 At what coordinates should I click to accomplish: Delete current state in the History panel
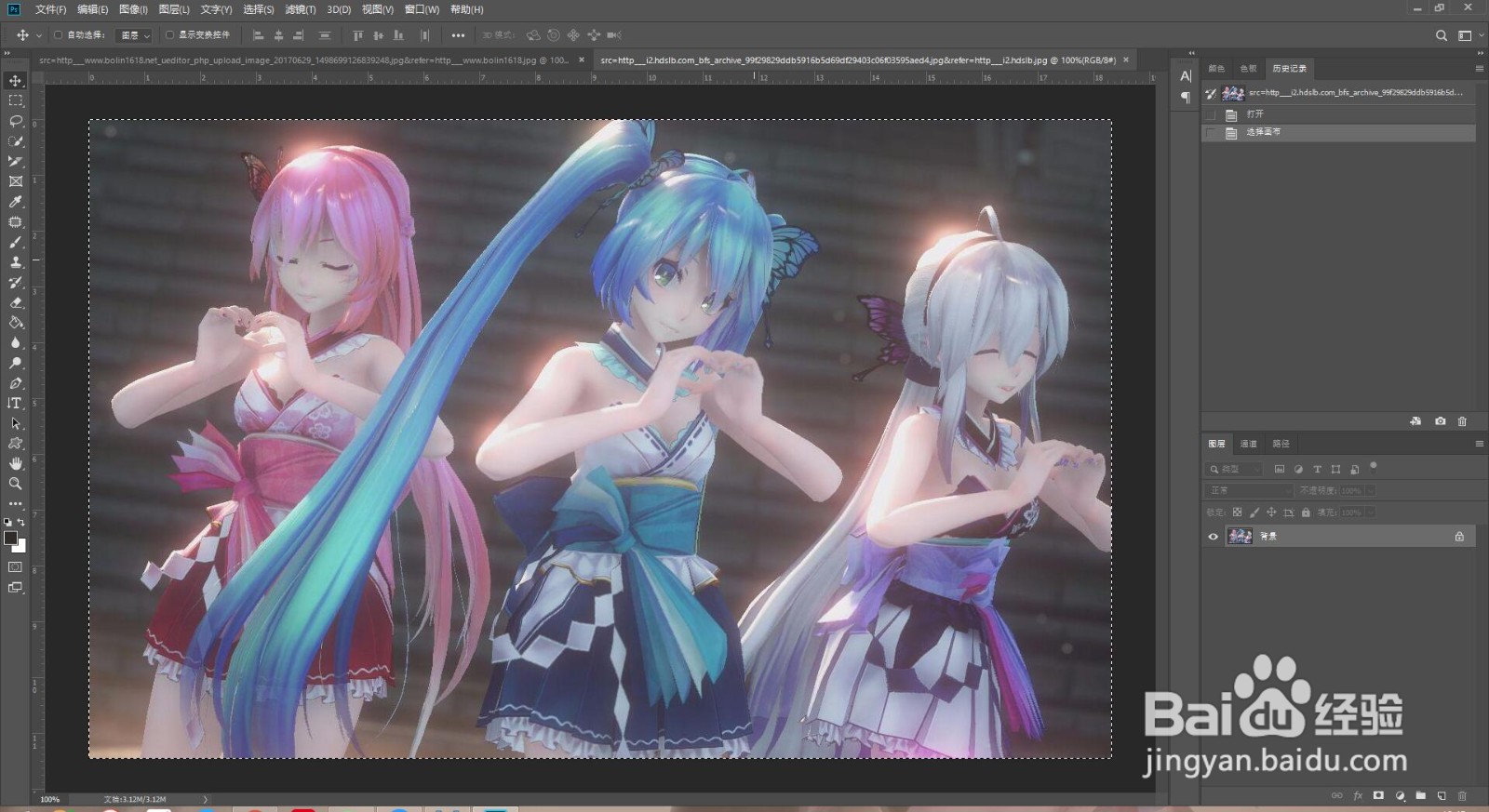tap(1462, 421)
